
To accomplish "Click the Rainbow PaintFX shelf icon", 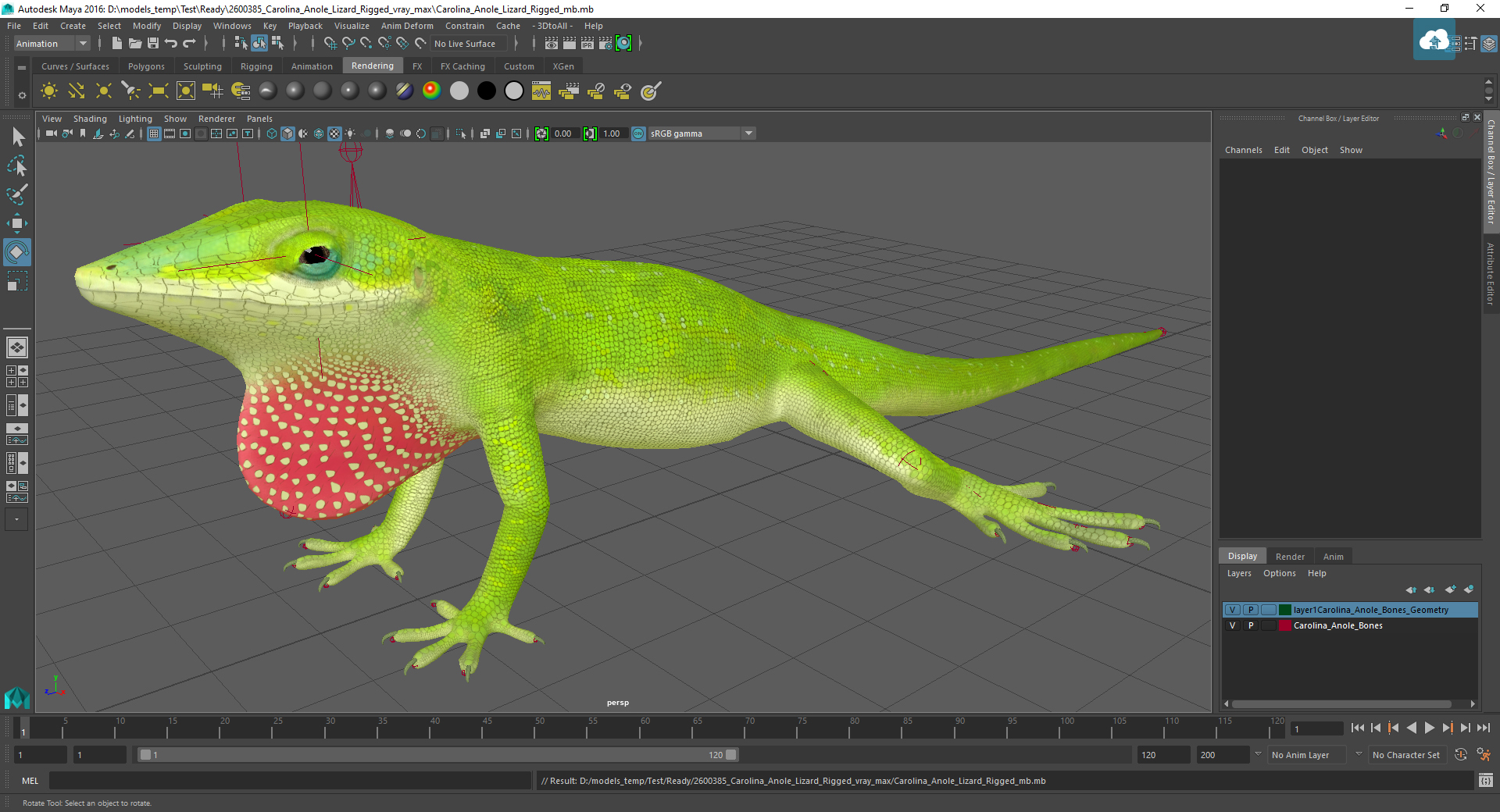I will pyautogui.click(x=430, y=91).
